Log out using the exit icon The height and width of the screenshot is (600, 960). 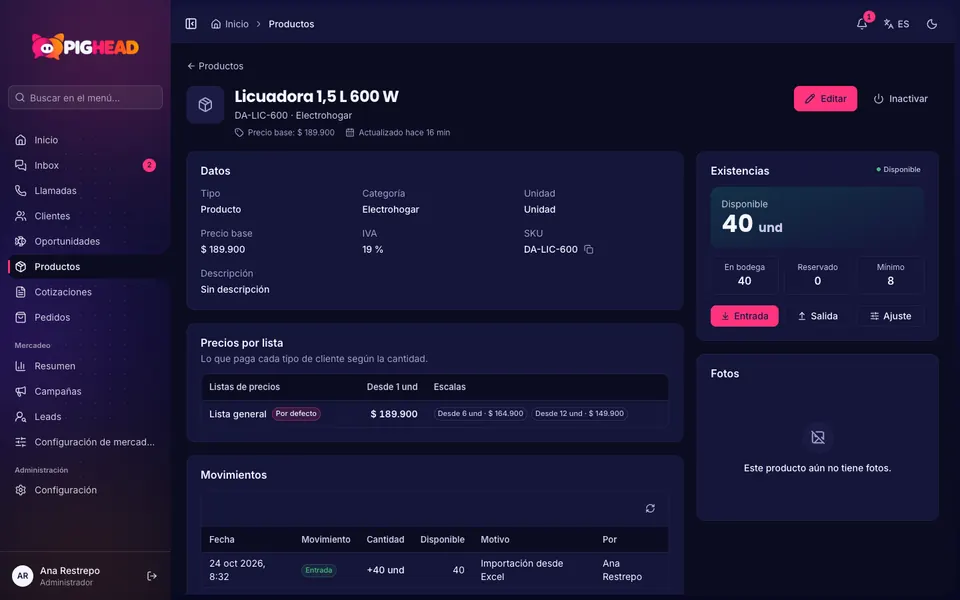click(152, 576)
